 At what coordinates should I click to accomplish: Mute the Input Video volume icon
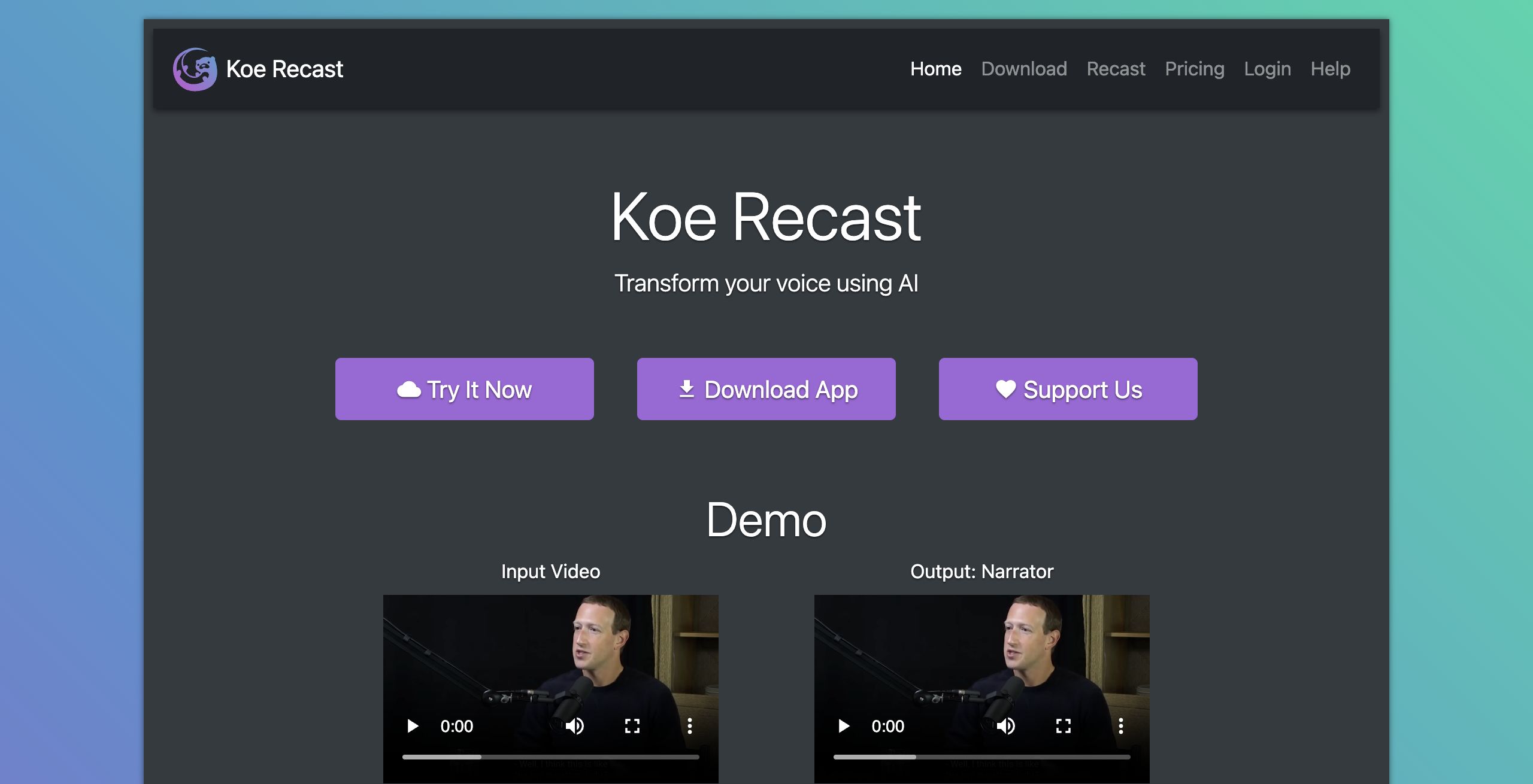[575, 726]
